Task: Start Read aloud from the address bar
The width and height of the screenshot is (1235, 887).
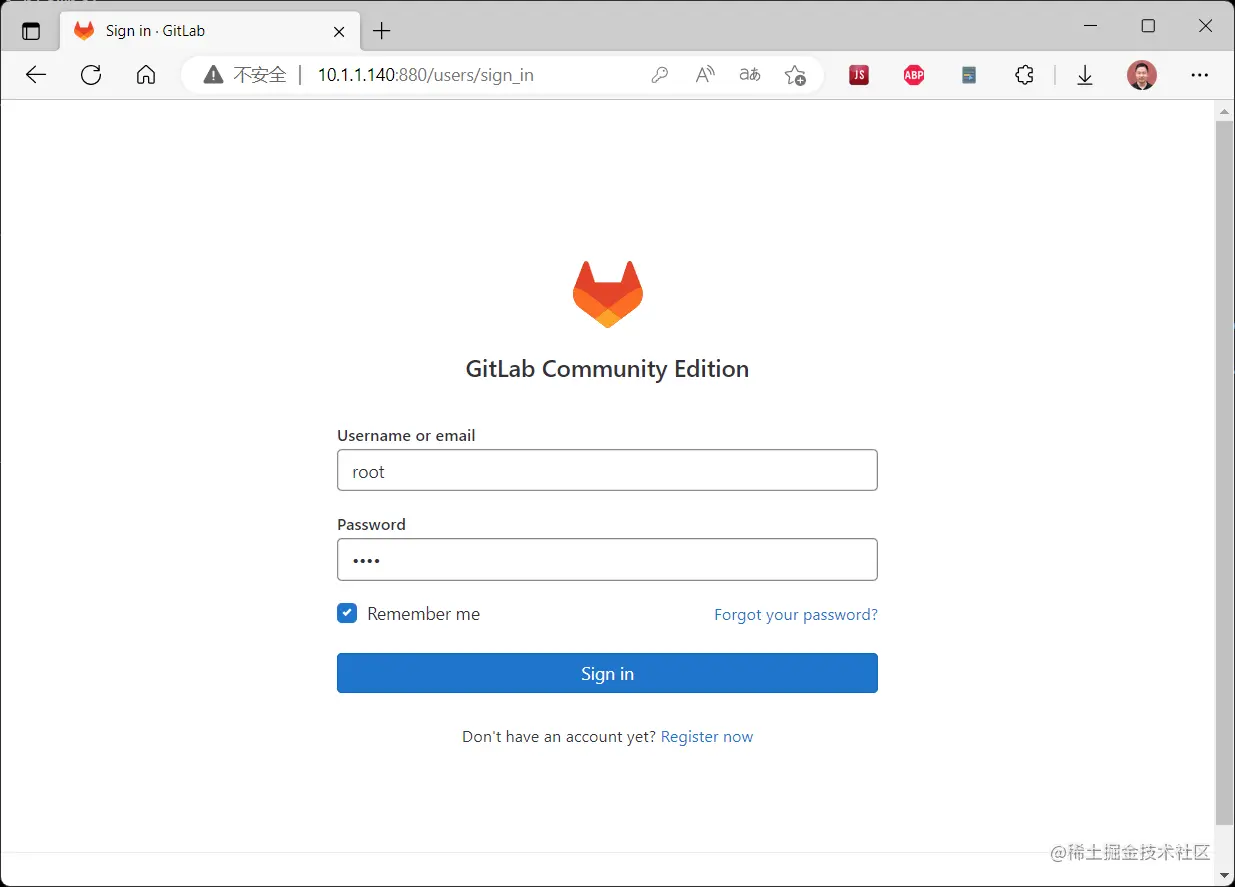Action: click(x=704, y=74)
